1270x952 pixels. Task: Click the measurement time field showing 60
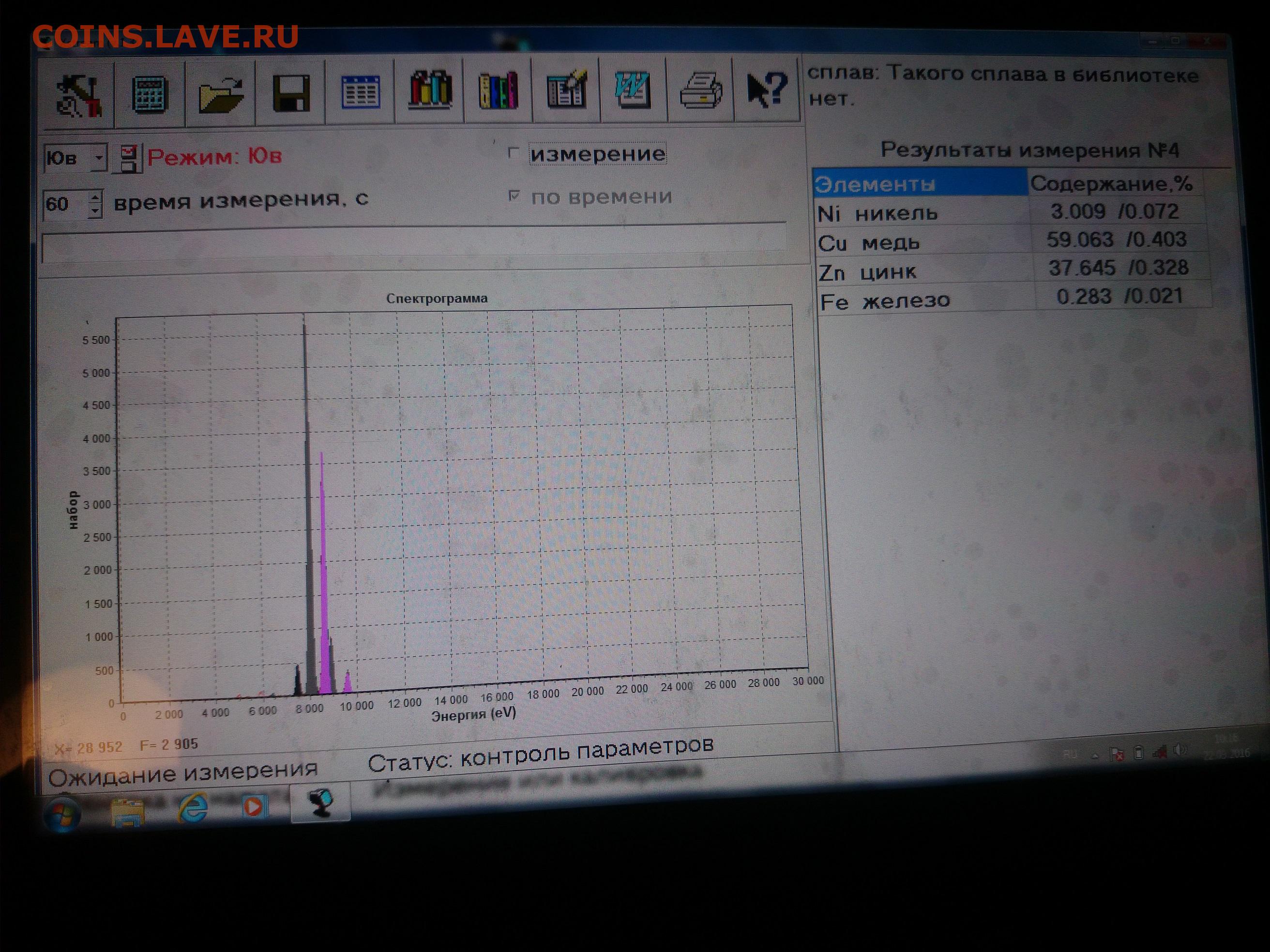coord(65,204)
